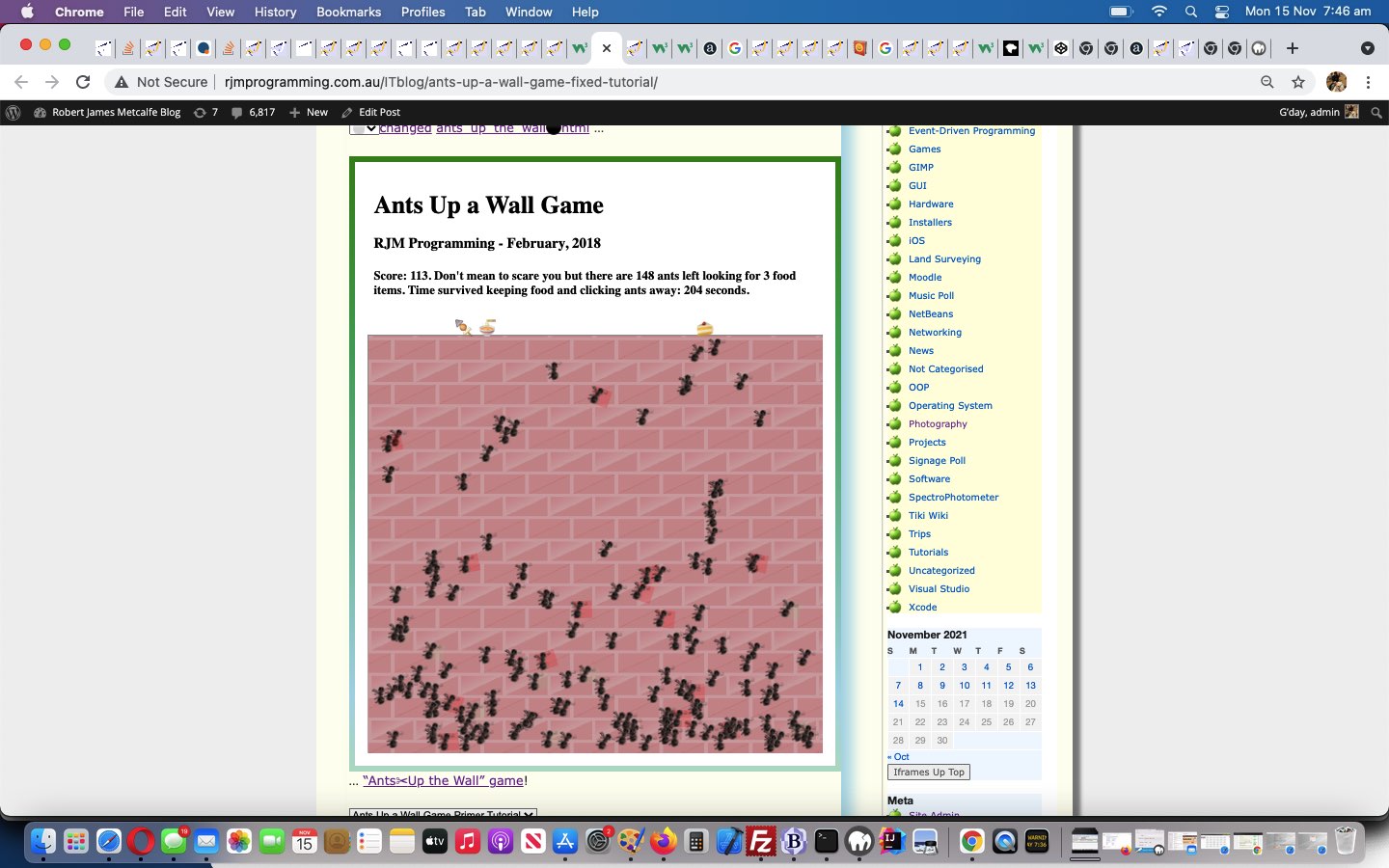Open the Event-Driven Programming category
This screenshot has height=868, width=1389.
[971, 130]
